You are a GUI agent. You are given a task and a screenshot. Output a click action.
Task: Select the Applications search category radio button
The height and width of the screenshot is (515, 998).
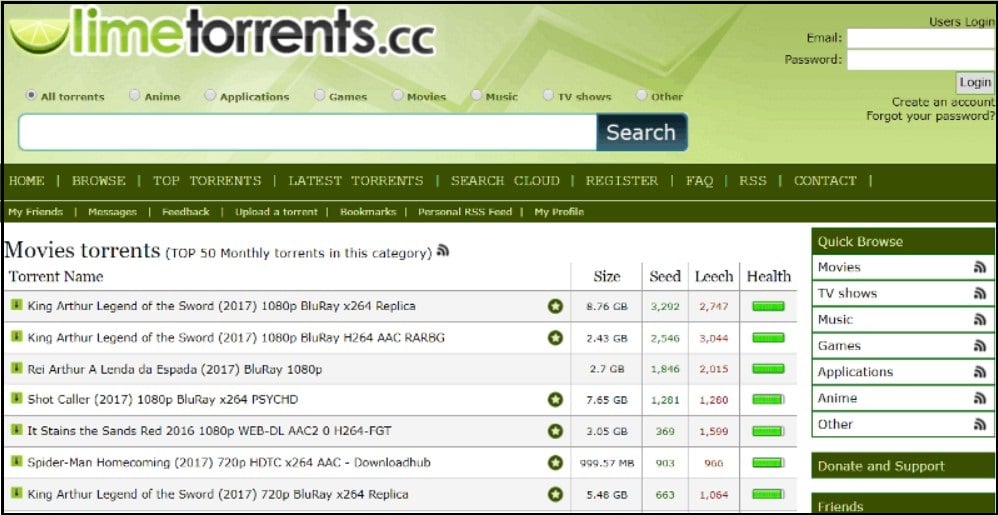(210, 95)
